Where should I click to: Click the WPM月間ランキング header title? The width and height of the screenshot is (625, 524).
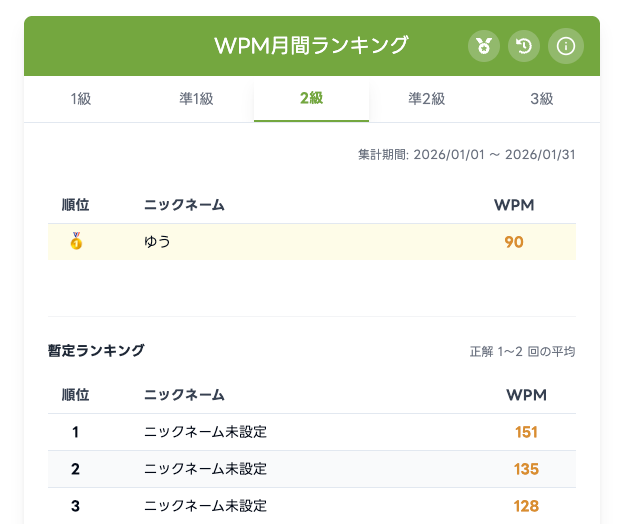311,45
